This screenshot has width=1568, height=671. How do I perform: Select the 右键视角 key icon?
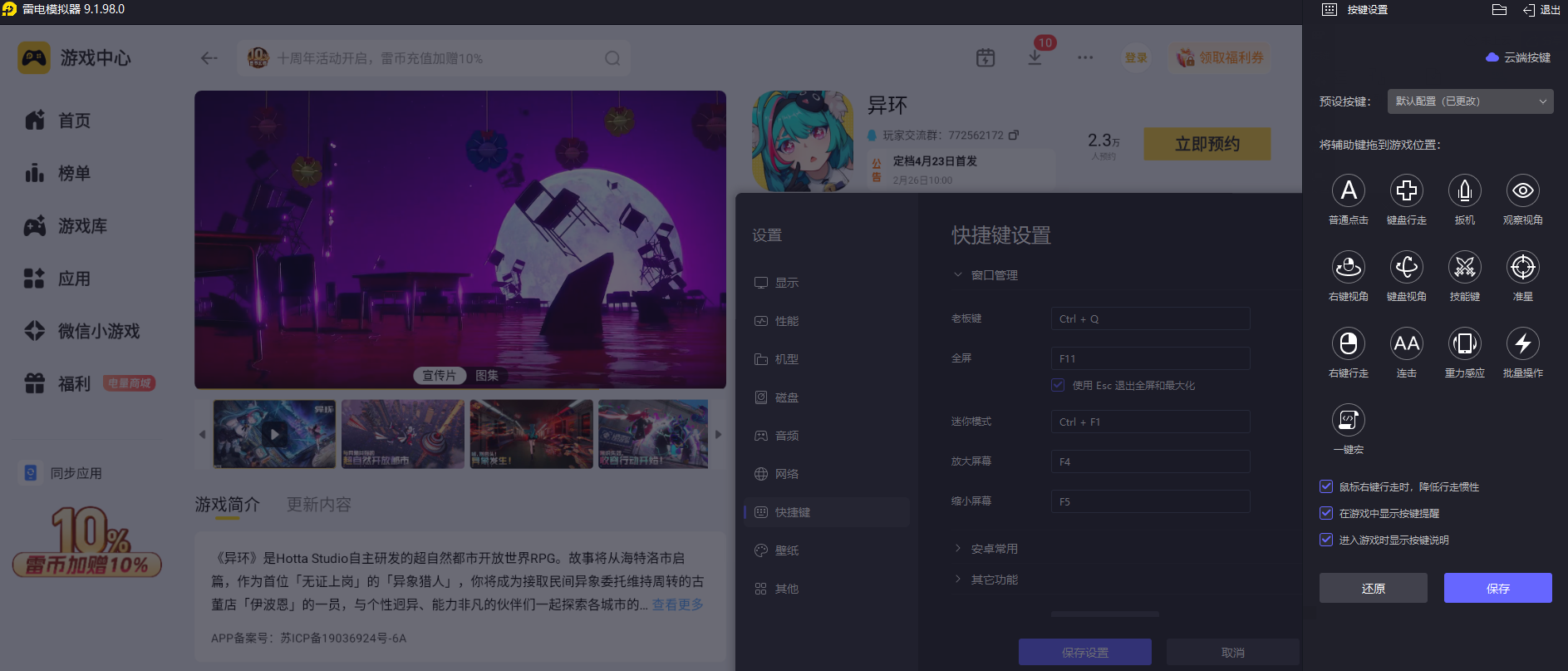(x=1349, y=268)
